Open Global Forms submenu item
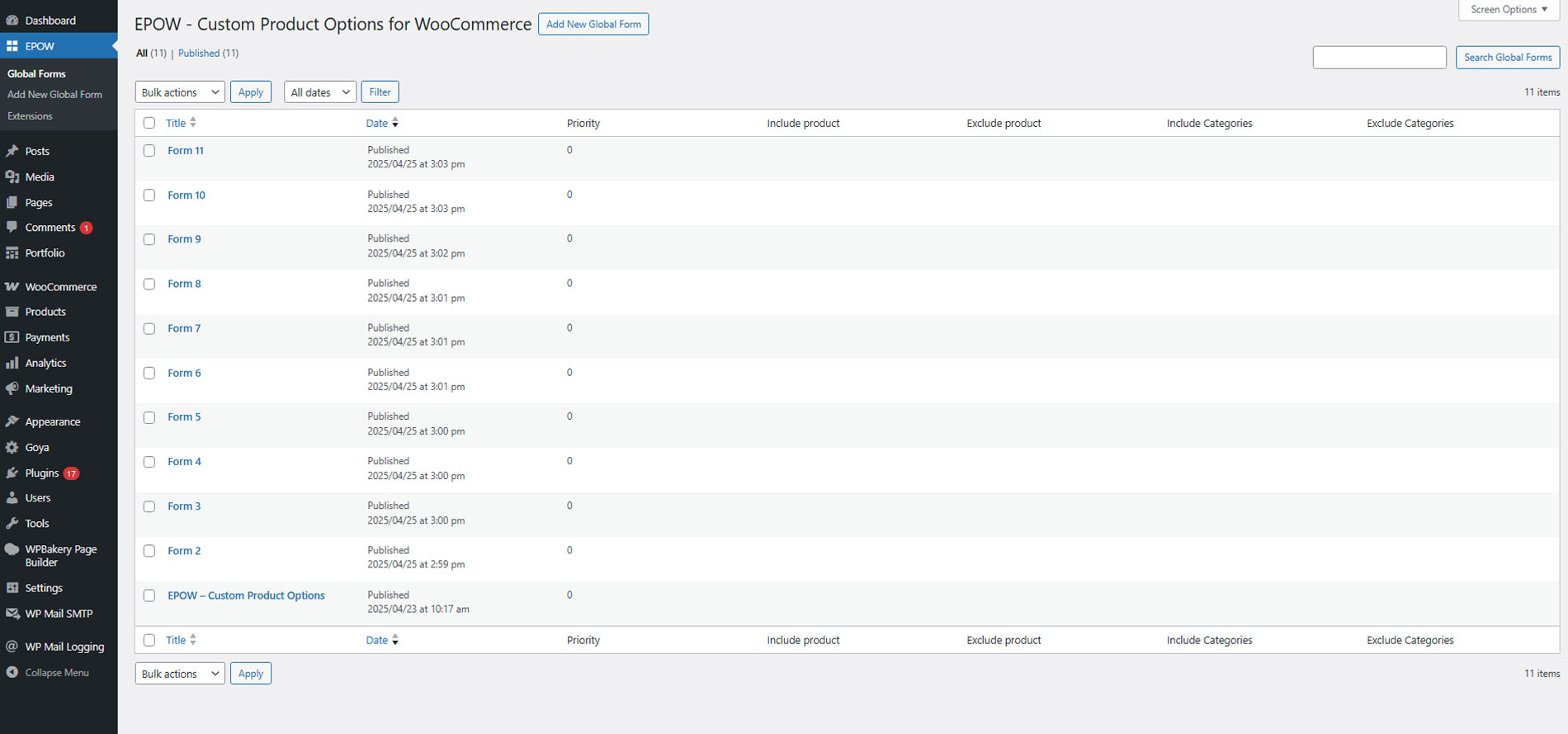The height and width of the screenshot is (734, 1568). point(36,73)
